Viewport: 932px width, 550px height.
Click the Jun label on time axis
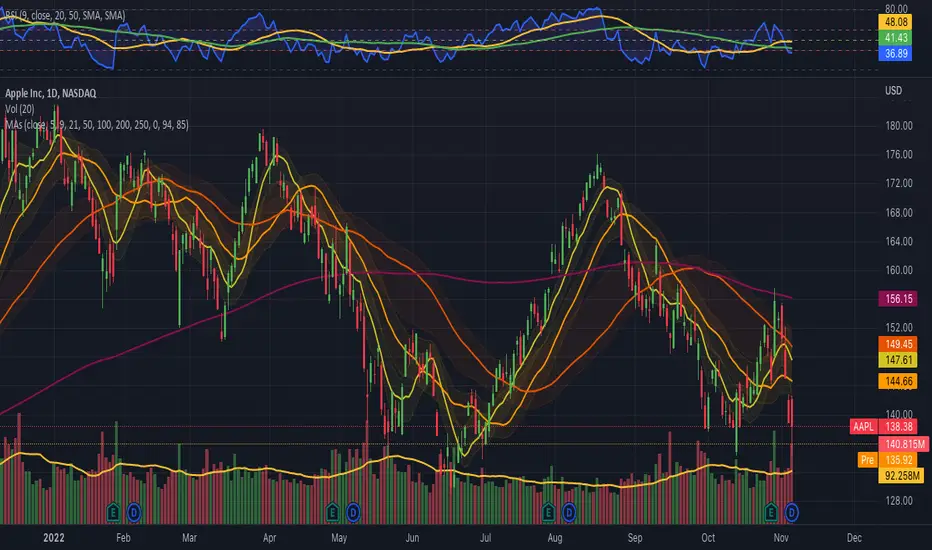tap(412, 538)
